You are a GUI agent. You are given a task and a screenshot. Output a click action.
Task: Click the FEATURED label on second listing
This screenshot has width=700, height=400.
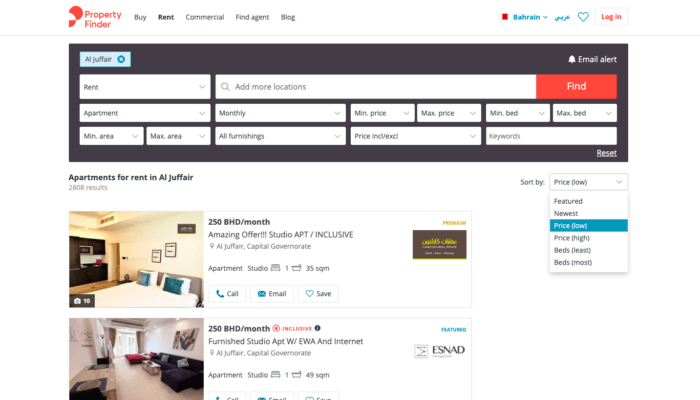point(454,329)
